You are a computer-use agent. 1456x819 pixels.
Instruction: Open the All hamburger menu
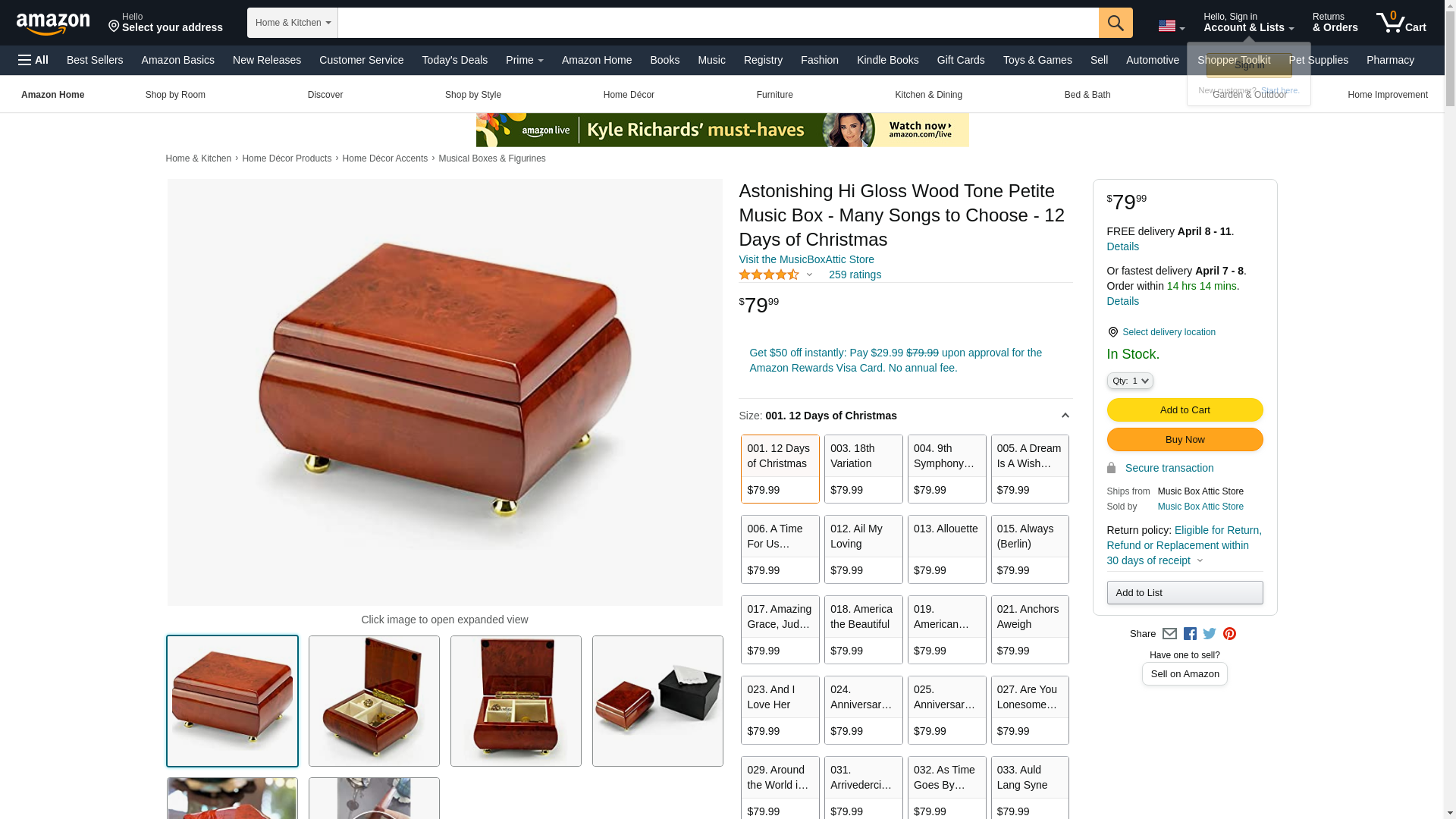coord(33,60)
